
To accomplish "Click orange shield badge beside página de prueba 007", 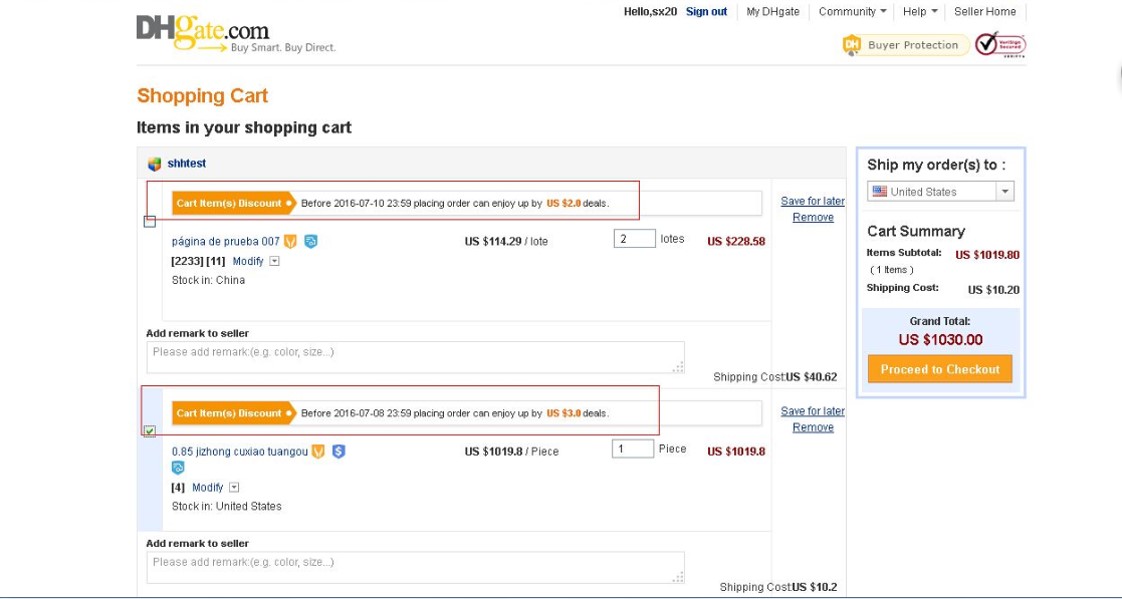I will click(291, 241).
